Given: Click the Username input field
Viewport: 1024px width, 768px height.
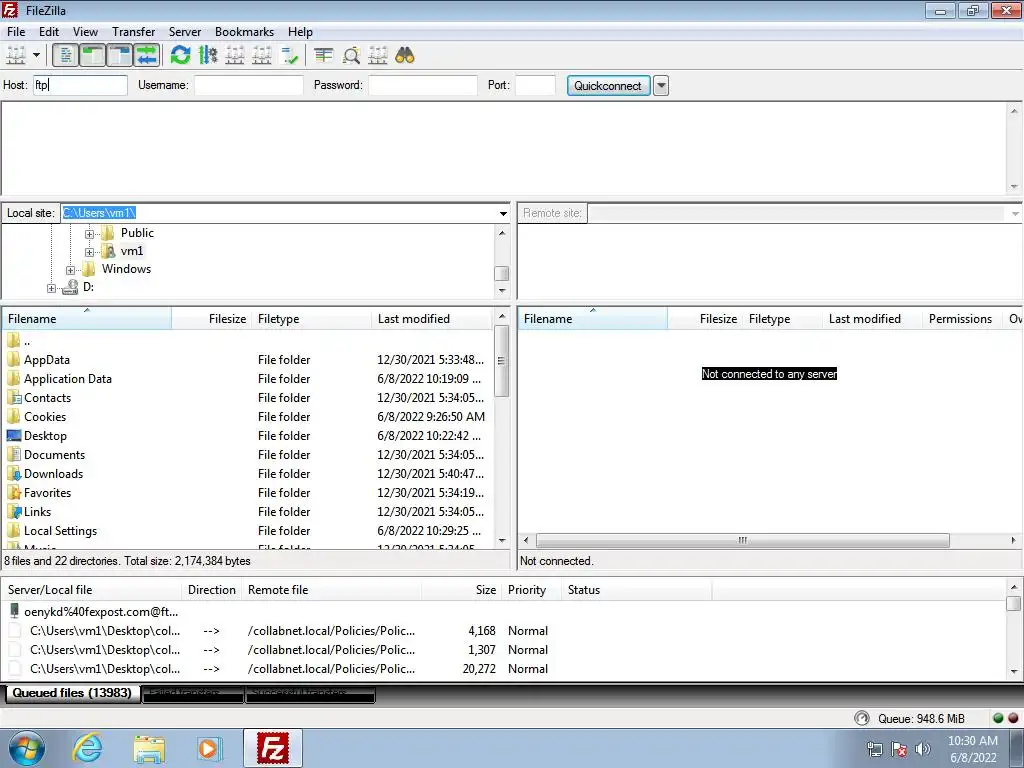Looking at the screenshot, I should 248,85.
